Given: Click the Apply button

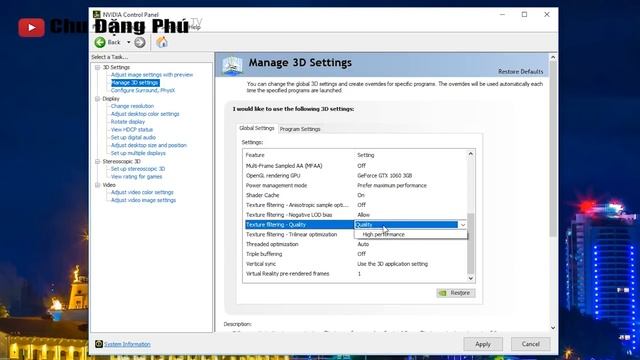Looking at the screenshot, I should 483,344.
